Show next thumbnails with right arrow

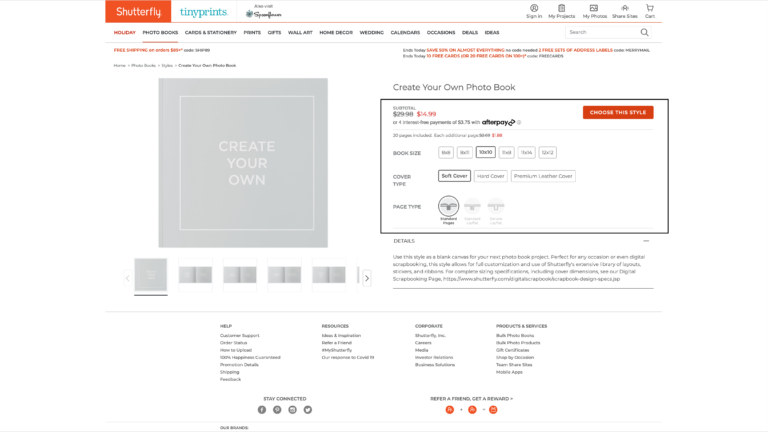click(367, 278)
